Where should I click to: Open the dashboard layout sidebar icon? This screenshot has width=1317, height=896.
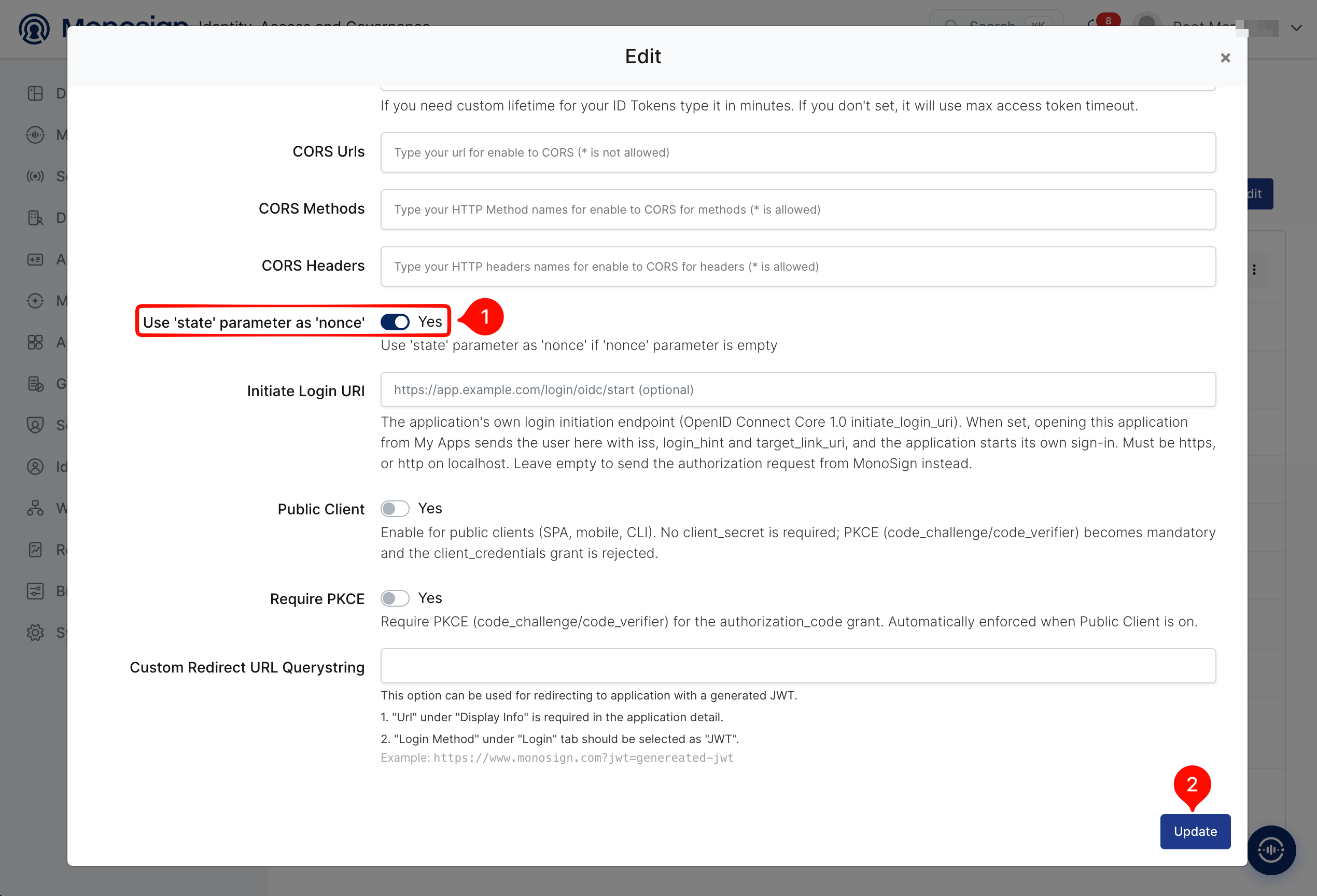[35, 93]
